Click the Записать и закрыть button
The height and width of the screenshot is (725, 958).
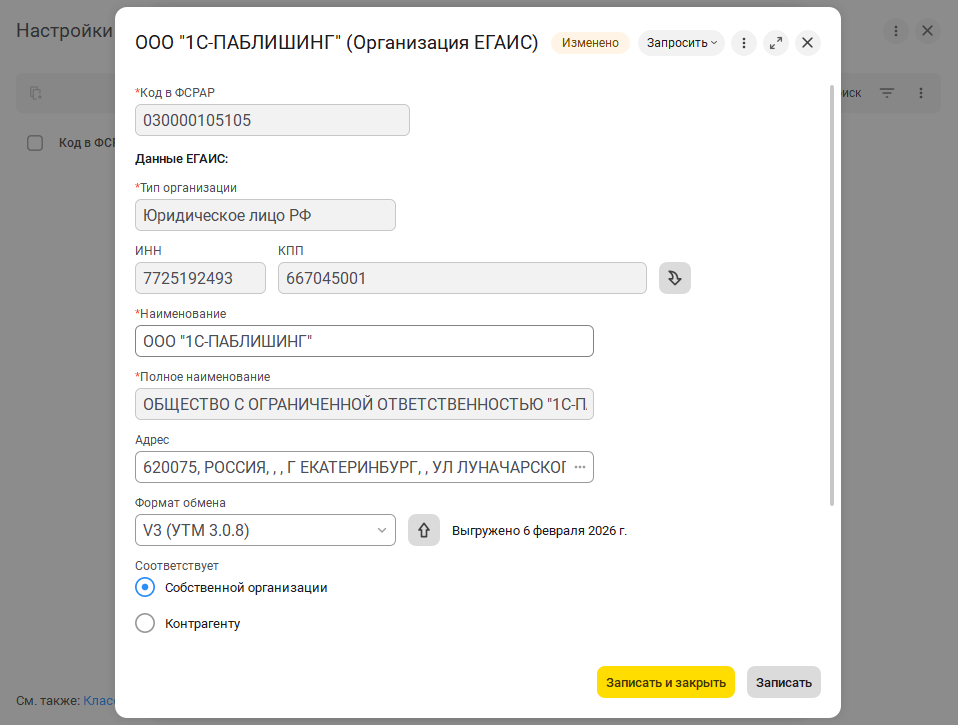(x=665, y=682)
